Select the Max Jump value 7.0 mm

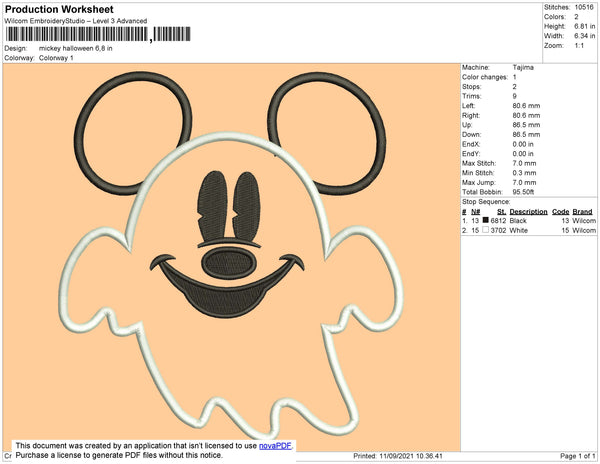(x=525, y=182)
